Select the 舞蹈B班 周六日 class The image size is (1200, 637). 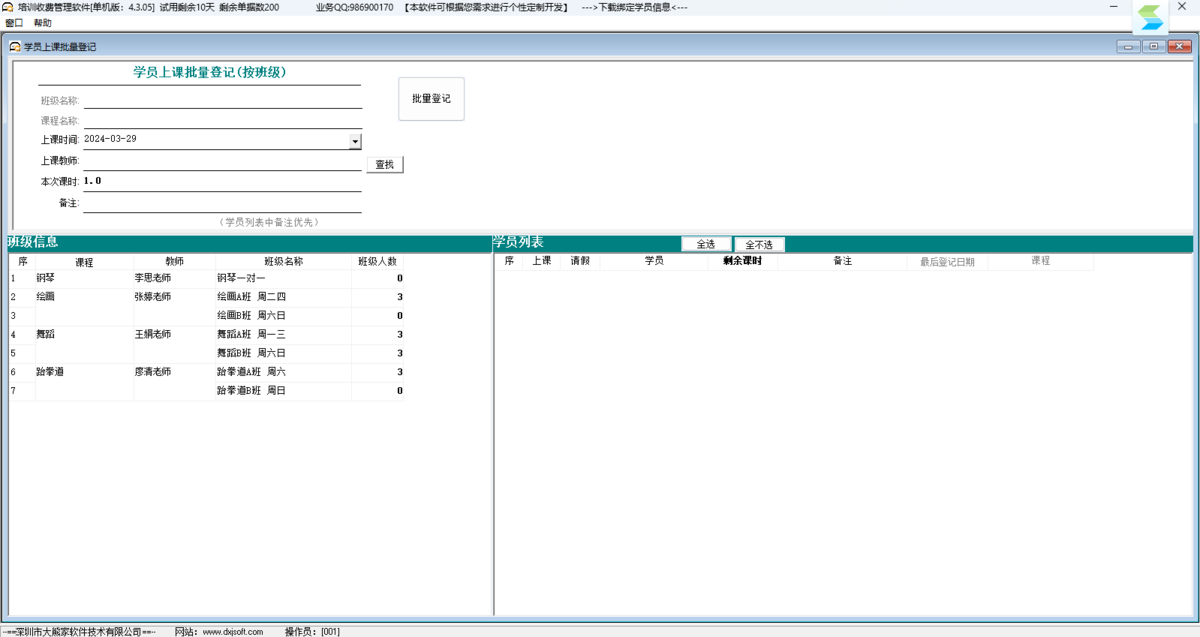click(x=283, y=353)
